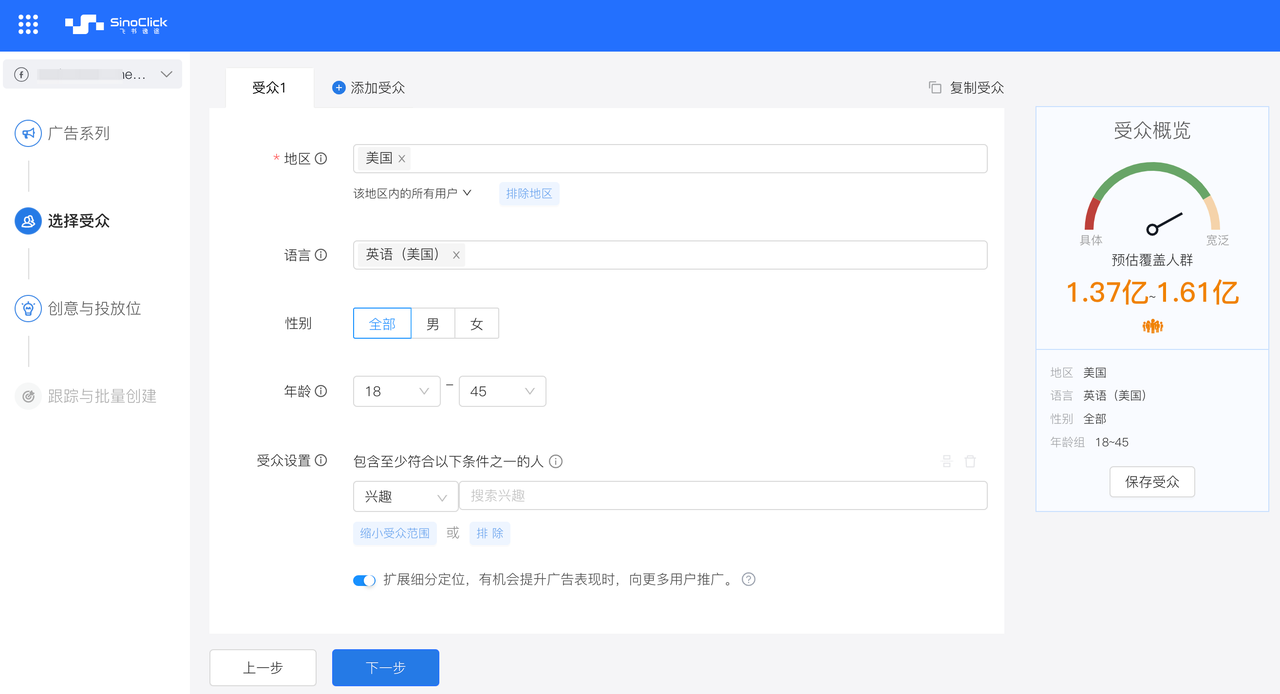This screenshot has width=1280, height=694.
Task: Click the audience gauge meter
Action: coord(1153,197)
